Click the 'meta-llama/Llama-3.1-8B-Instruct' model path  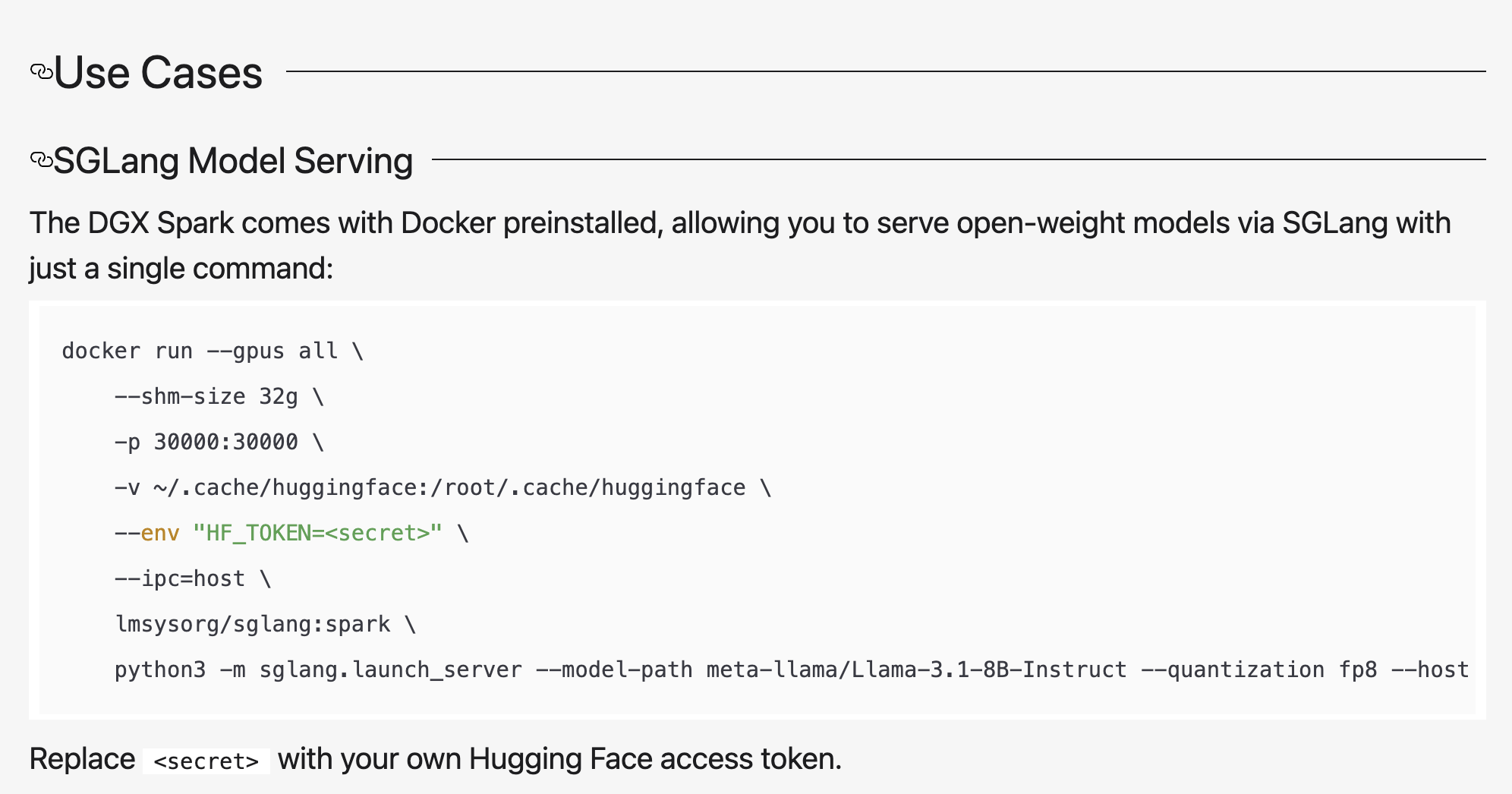pos(916,670)
